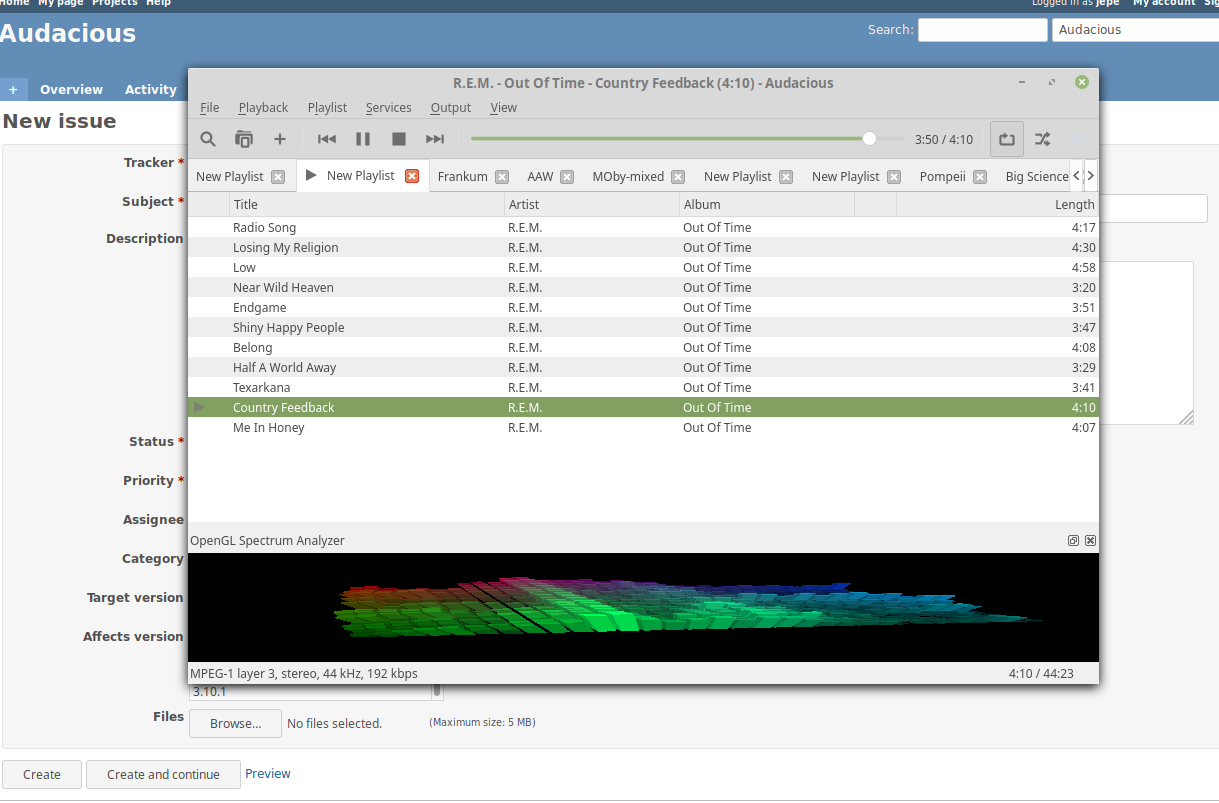The width and height of the screenshot is (1219, 803).
Task: Sort playlist by Artist column header
Action: 592,204
